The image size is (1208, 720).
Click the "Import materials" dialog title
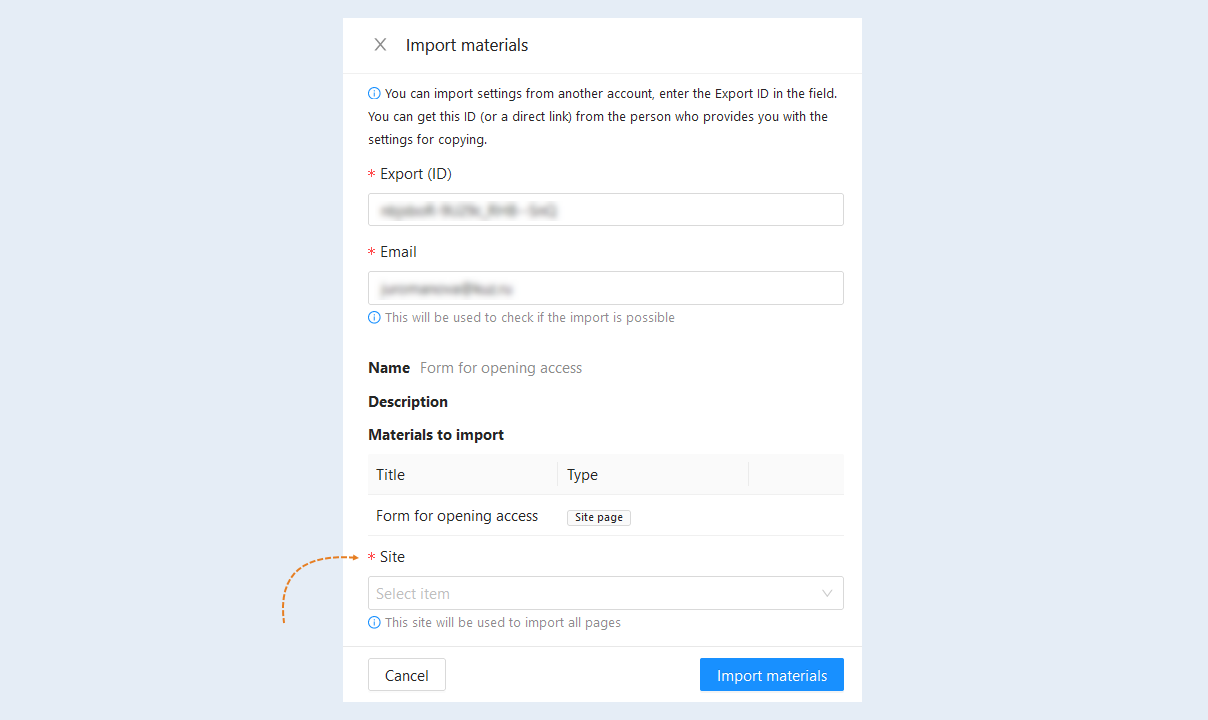coord(467,45)
